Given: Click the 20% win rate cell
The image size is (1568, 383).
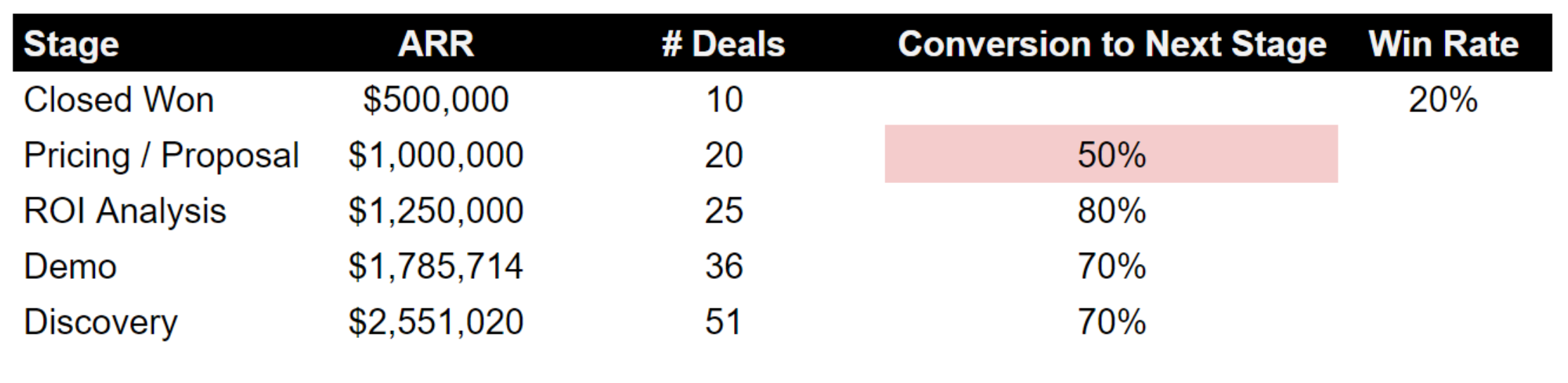Looking at the screenshot, I should (x=1443, y=100).
